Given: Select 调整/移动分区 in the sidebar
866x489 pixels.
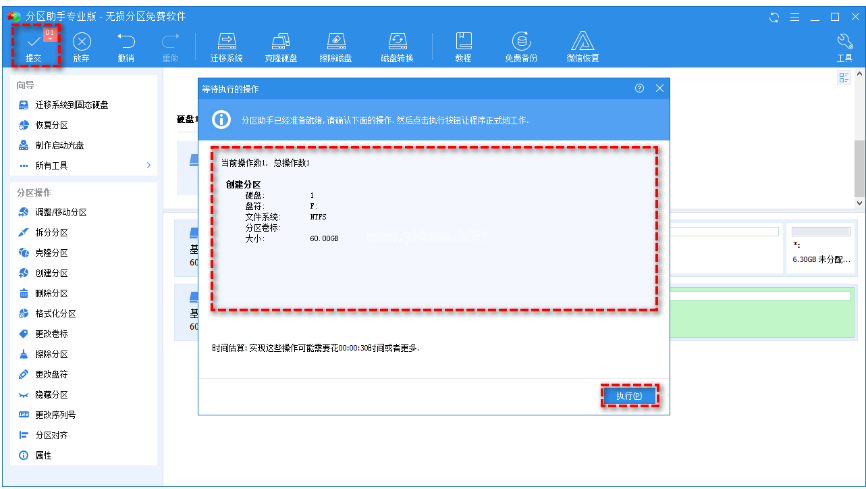Looking at the screenshot, I should (60, 212).
